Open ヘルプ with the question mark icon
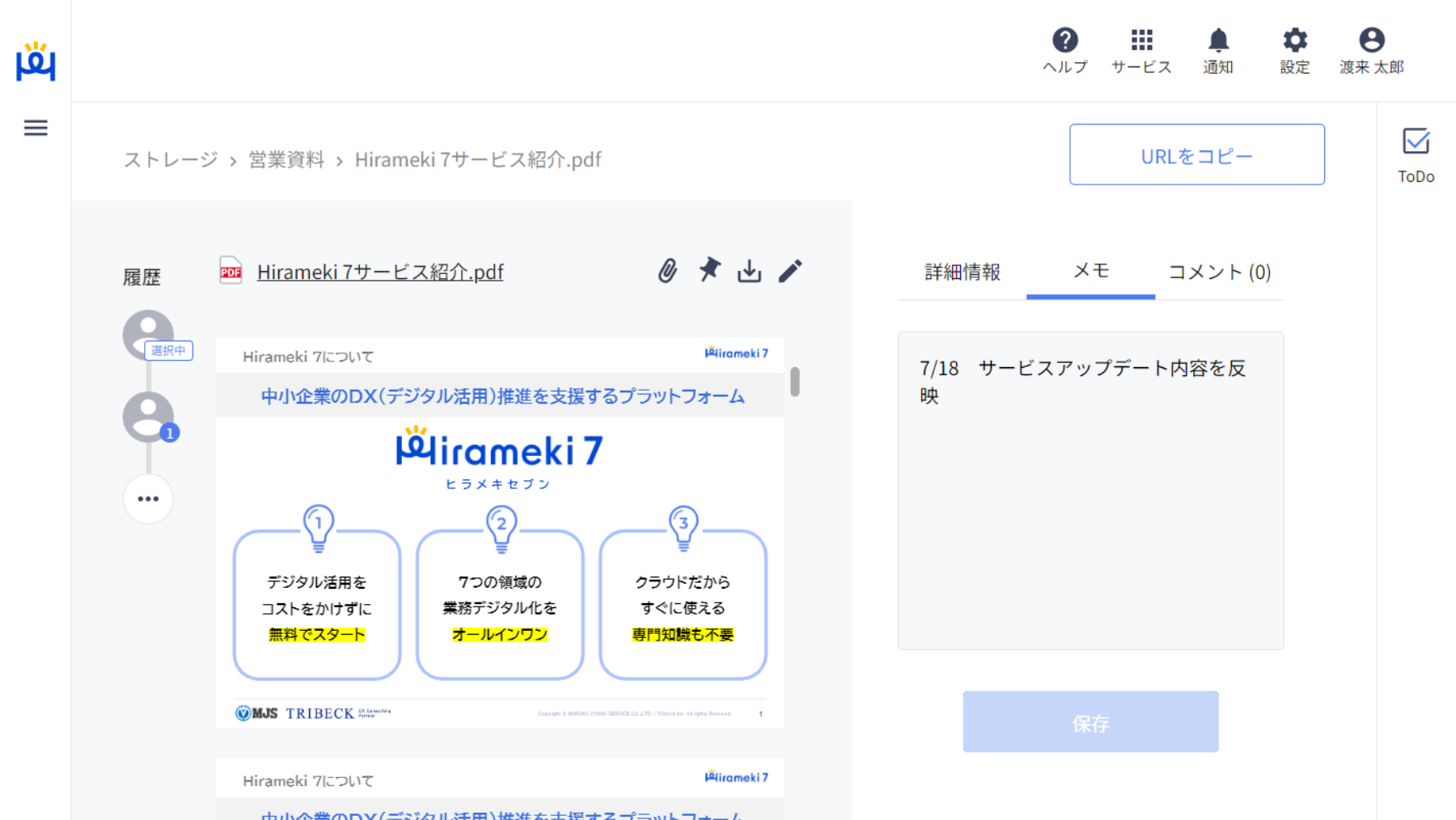Viewport: 1456px width, 820px height. [1064, 50]
